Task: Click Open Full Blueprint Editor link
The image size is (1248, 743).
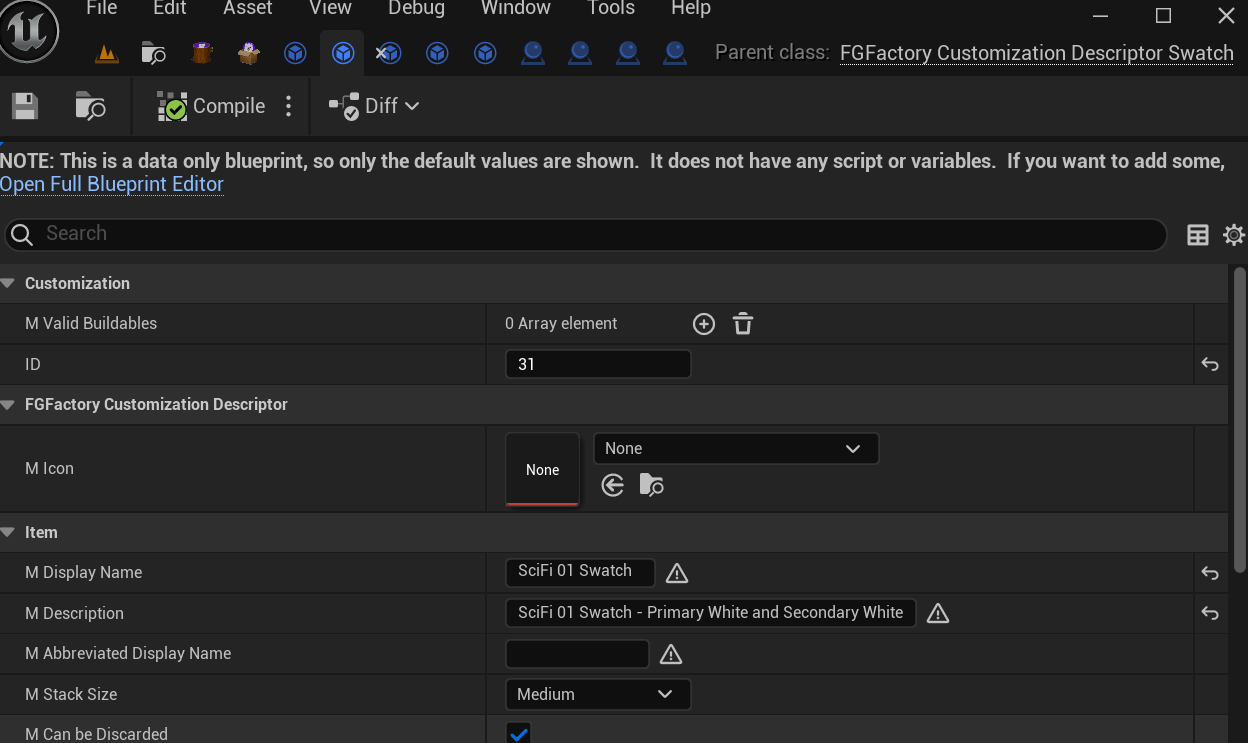Action: tap(112, 184)
